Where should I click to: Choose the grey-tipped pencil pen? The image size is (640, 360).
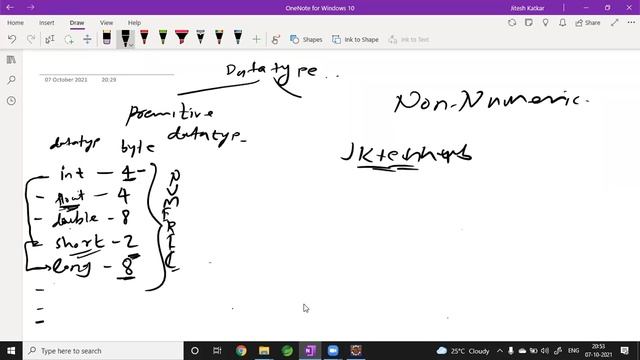(x=200, y=38)
